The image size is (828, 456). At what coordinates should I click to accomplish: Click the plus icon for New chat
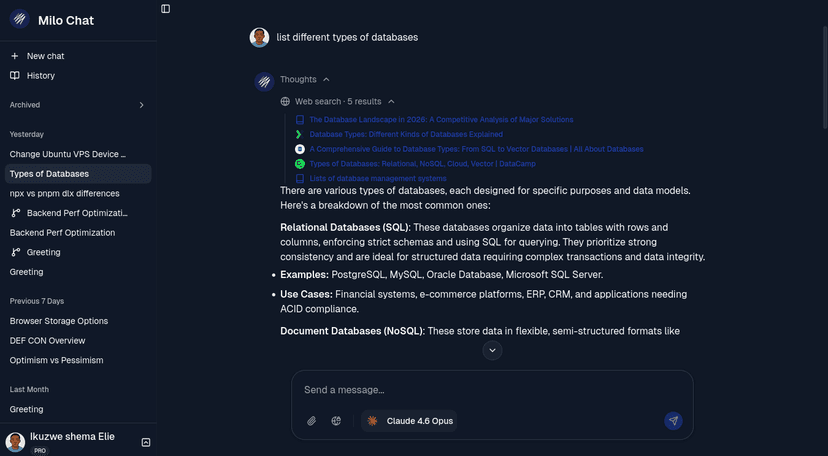pos(15,56)
